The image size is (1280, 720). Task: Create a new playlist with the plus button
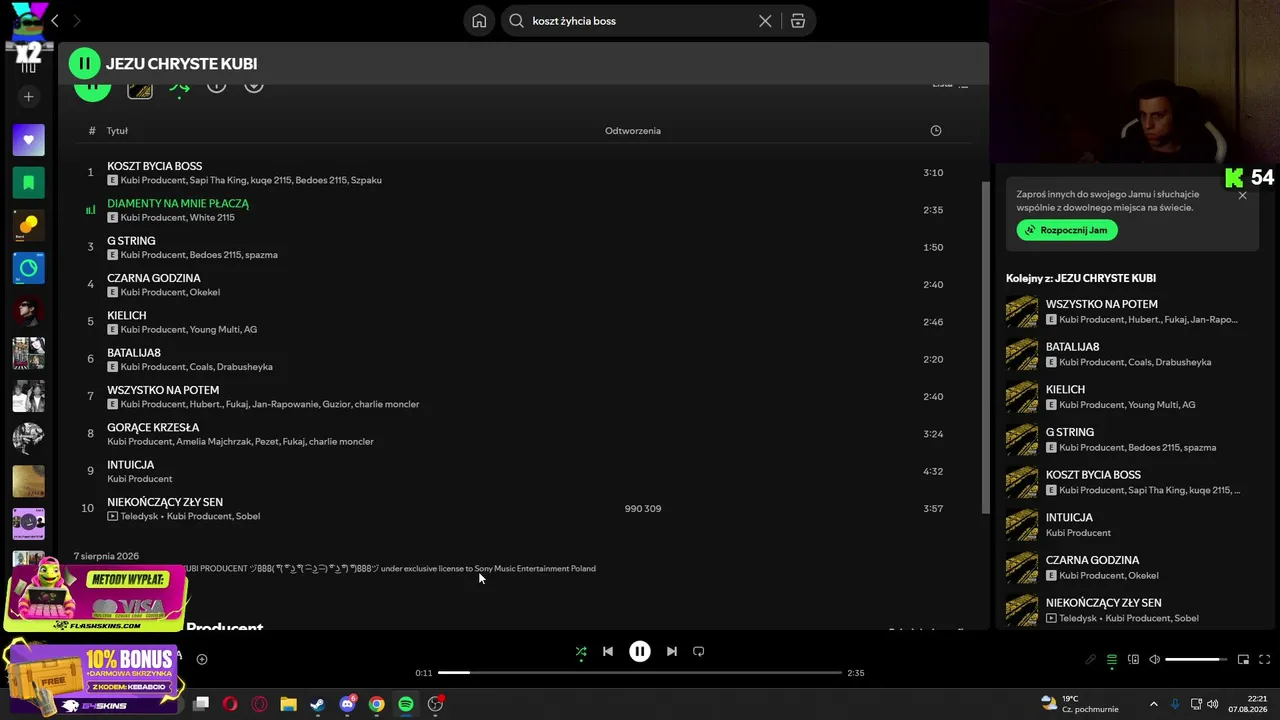(28, 97)
